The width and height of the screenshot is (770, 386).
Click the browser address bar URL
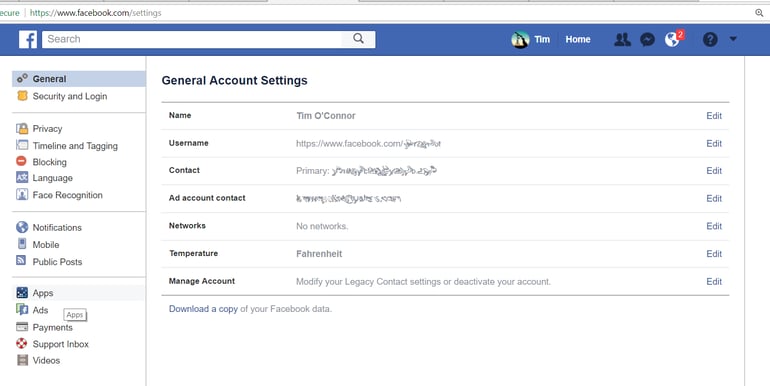pyautogui.click(x=96, y=13)
